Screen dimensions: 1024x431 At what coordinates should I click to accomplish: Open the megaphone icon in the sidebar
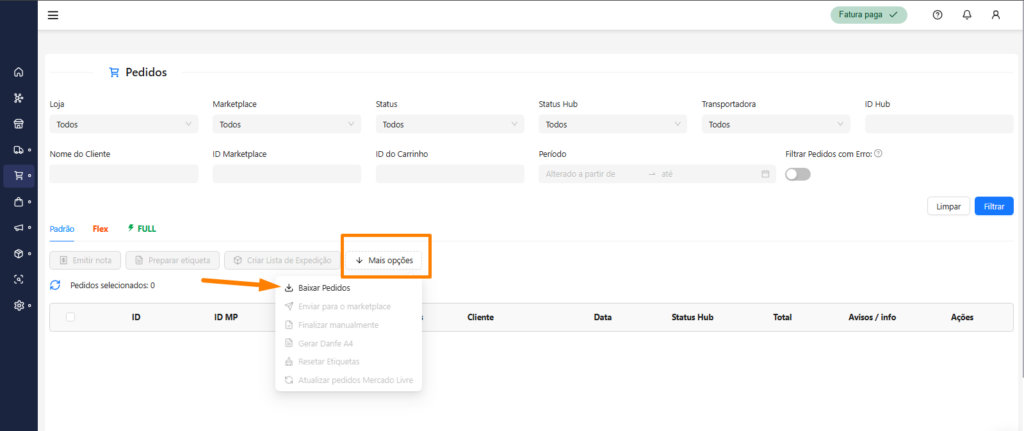point(19,227)
